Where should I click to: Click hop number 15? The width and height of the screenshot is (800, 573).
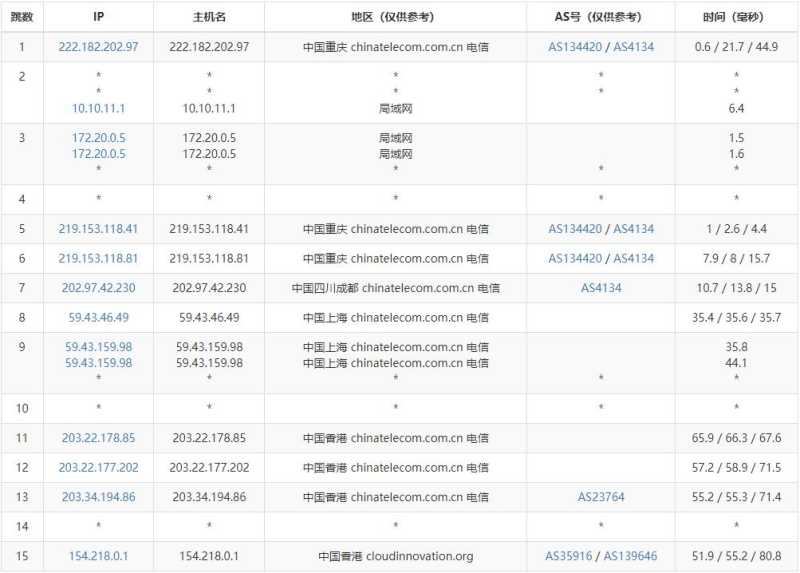pyautogui.click(x=22, y=556)
